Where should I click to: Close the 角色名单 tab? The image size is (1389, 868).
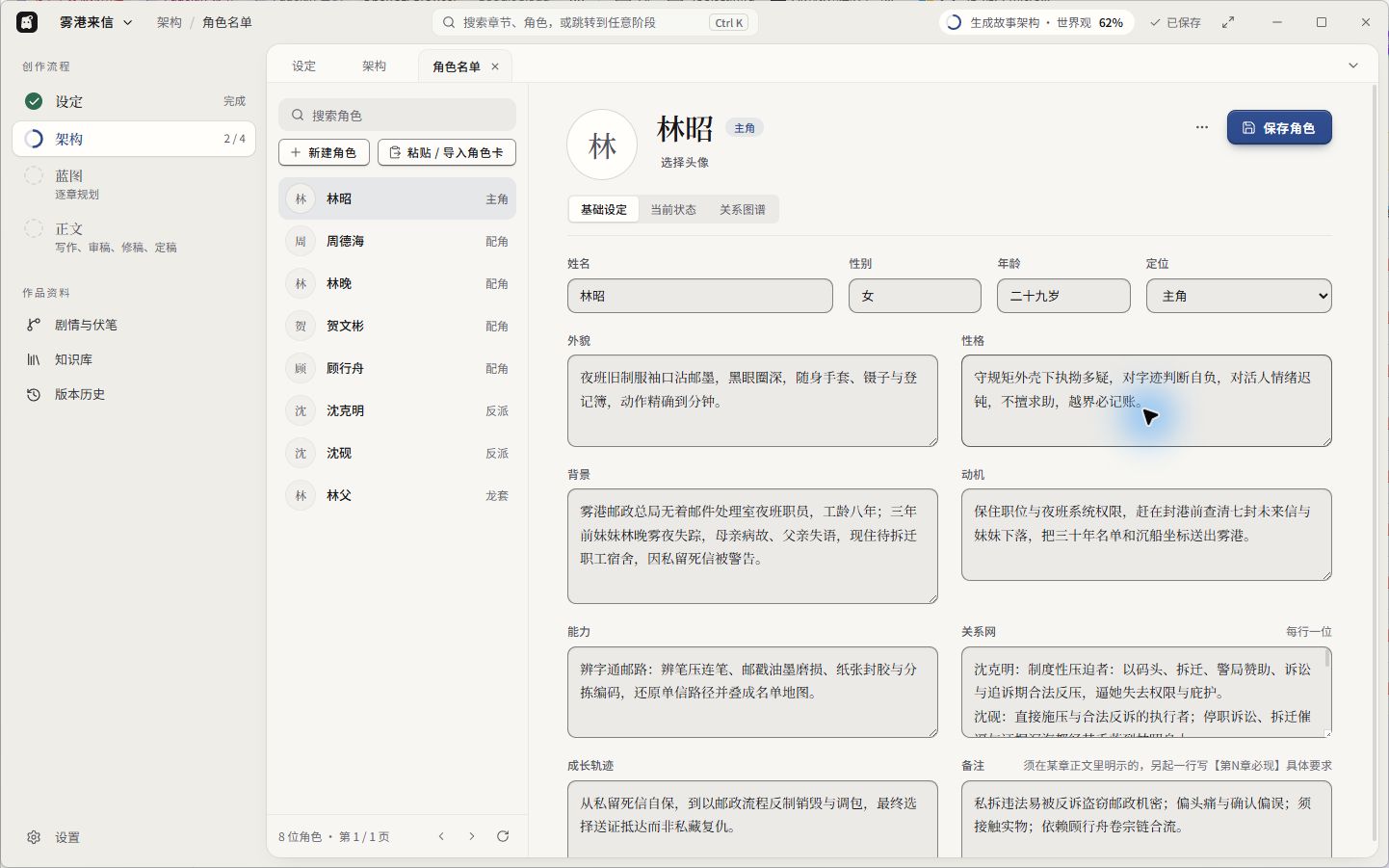495,66
